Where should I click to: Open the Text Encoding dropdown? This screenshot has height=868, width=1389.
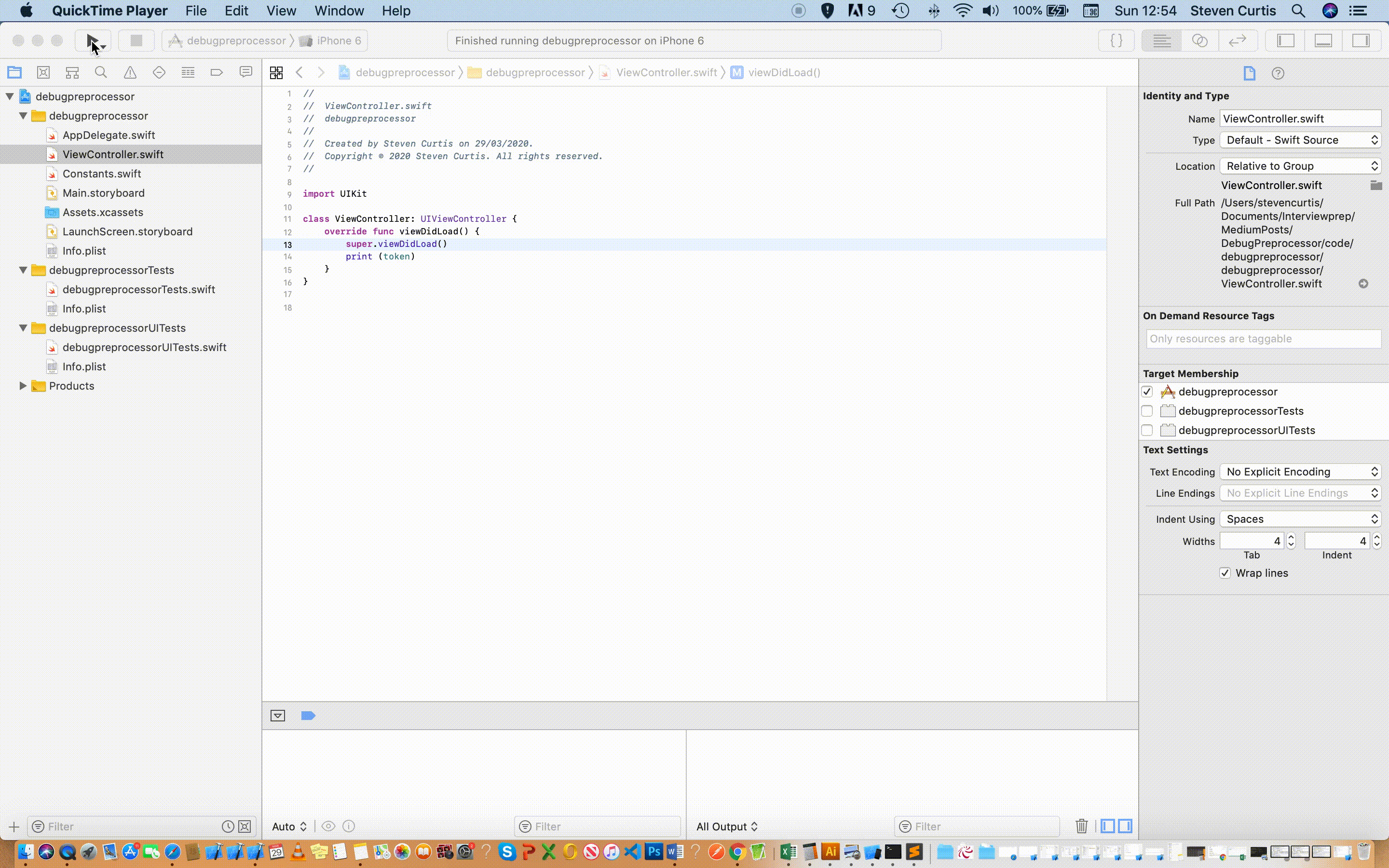pyautogui.click(x=1300, y=472)
